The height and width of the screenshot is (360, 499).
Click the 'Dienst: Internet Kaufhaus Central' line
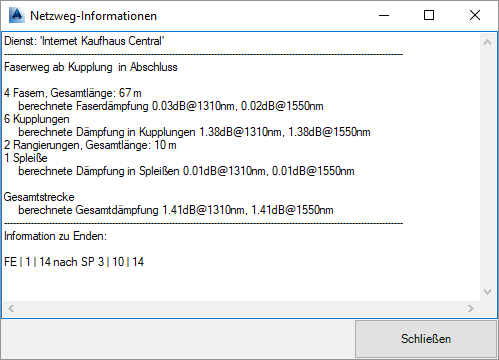[84, 41]
